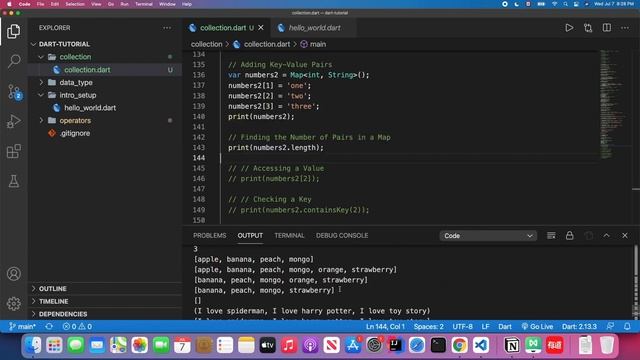Change LF end of line sequence

[x=485, y=327]
